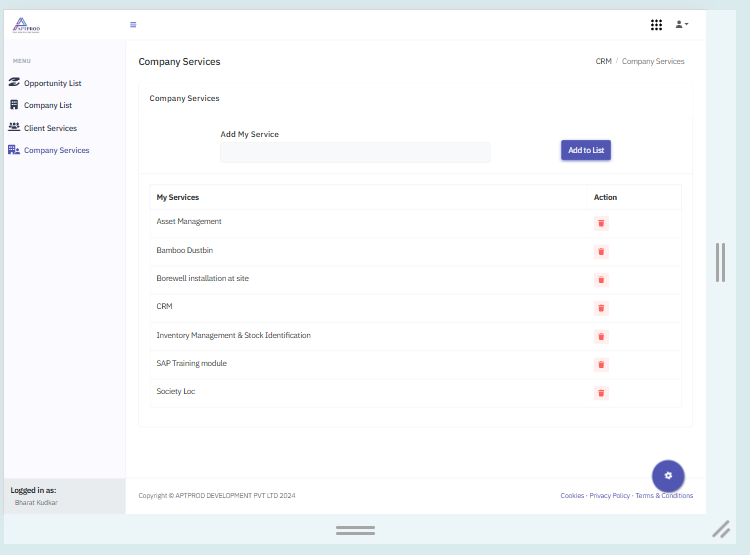The height and width of the screenshot is (555, 750).
Task: Delete the Bamboo Dustbin service
Action: tap(601, 251)
